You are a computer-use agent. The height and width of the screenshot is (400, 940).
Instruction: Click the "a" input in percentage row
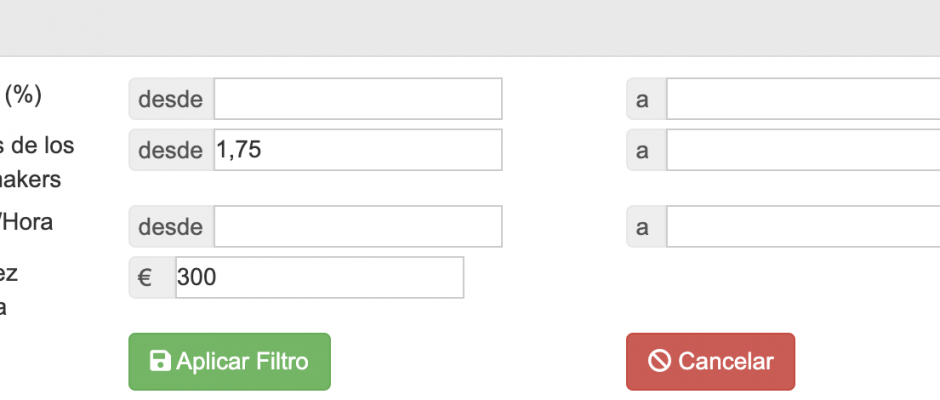click(x=802, y=99)
